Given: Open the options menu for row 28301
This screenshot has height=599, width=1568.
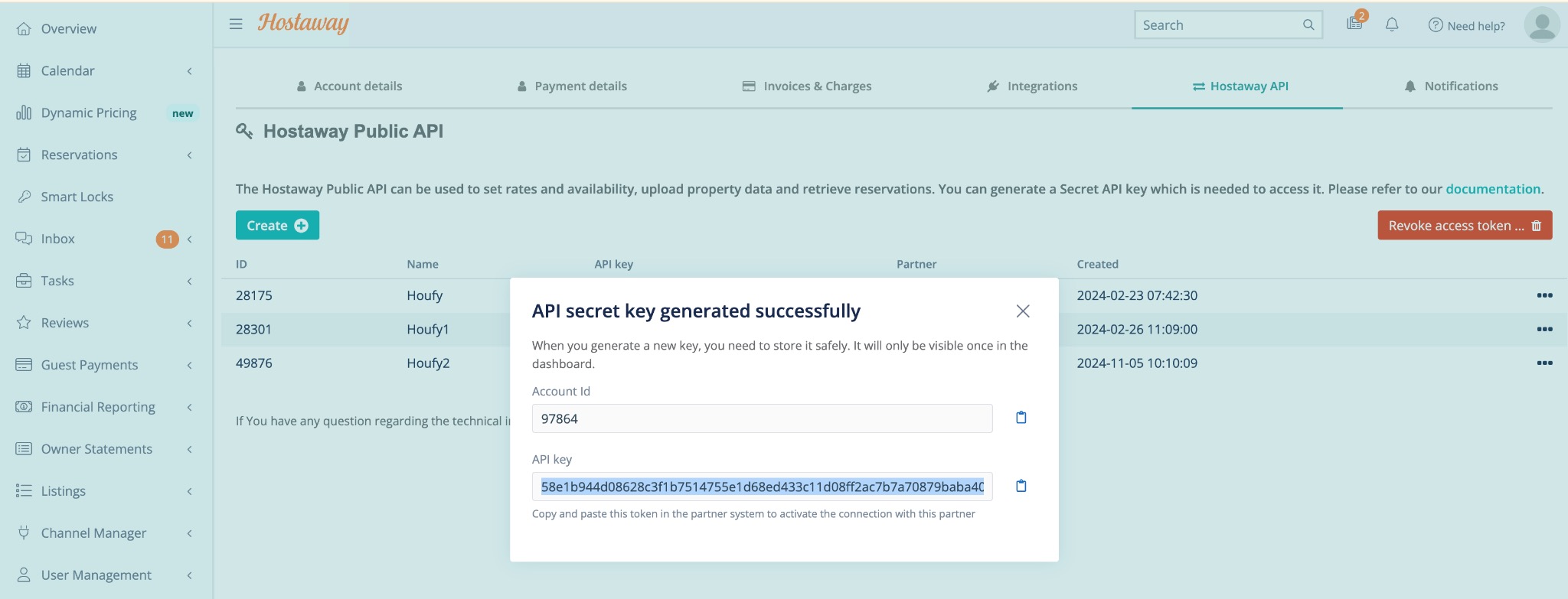Looking at the screenshot, I should [1544, 329].
